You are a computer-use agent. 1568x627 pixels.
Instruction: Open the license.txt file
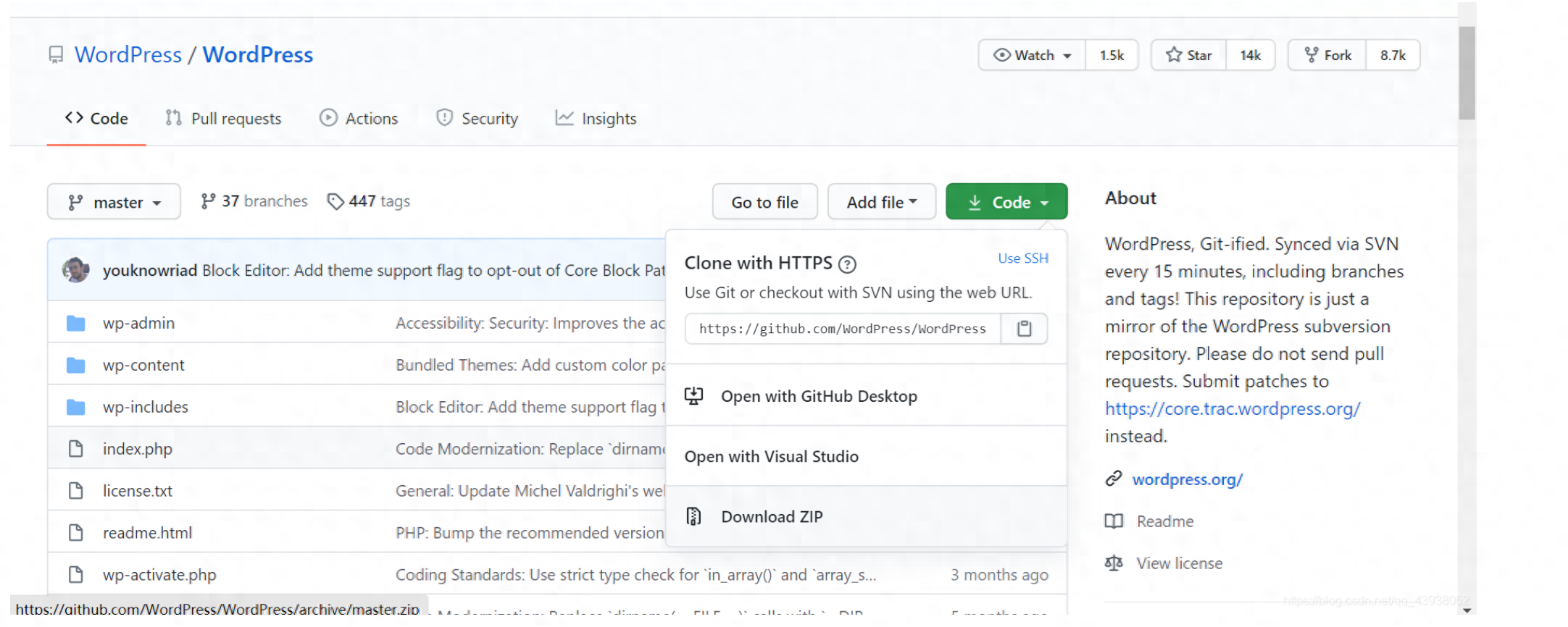click(x=138, y=491)
